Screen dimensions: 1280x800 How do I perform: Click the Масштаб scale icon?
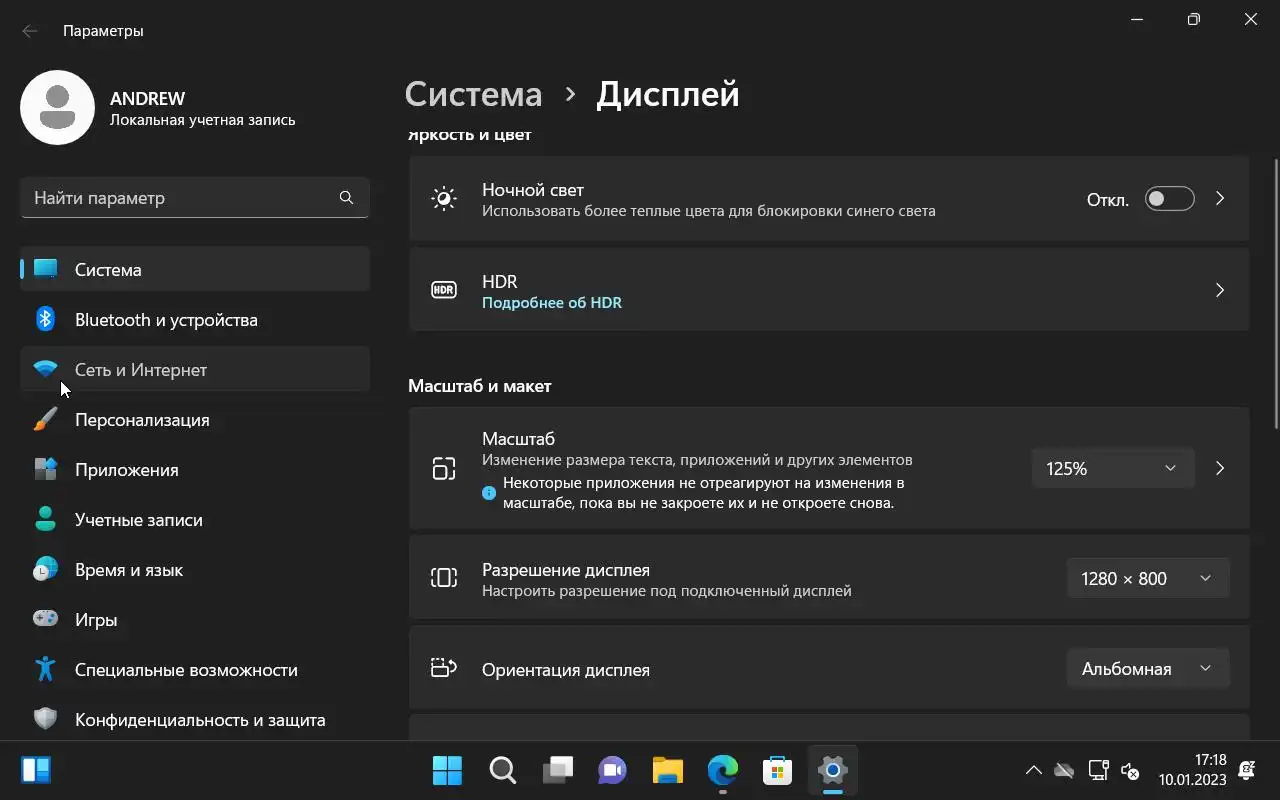tap(444, 468)
